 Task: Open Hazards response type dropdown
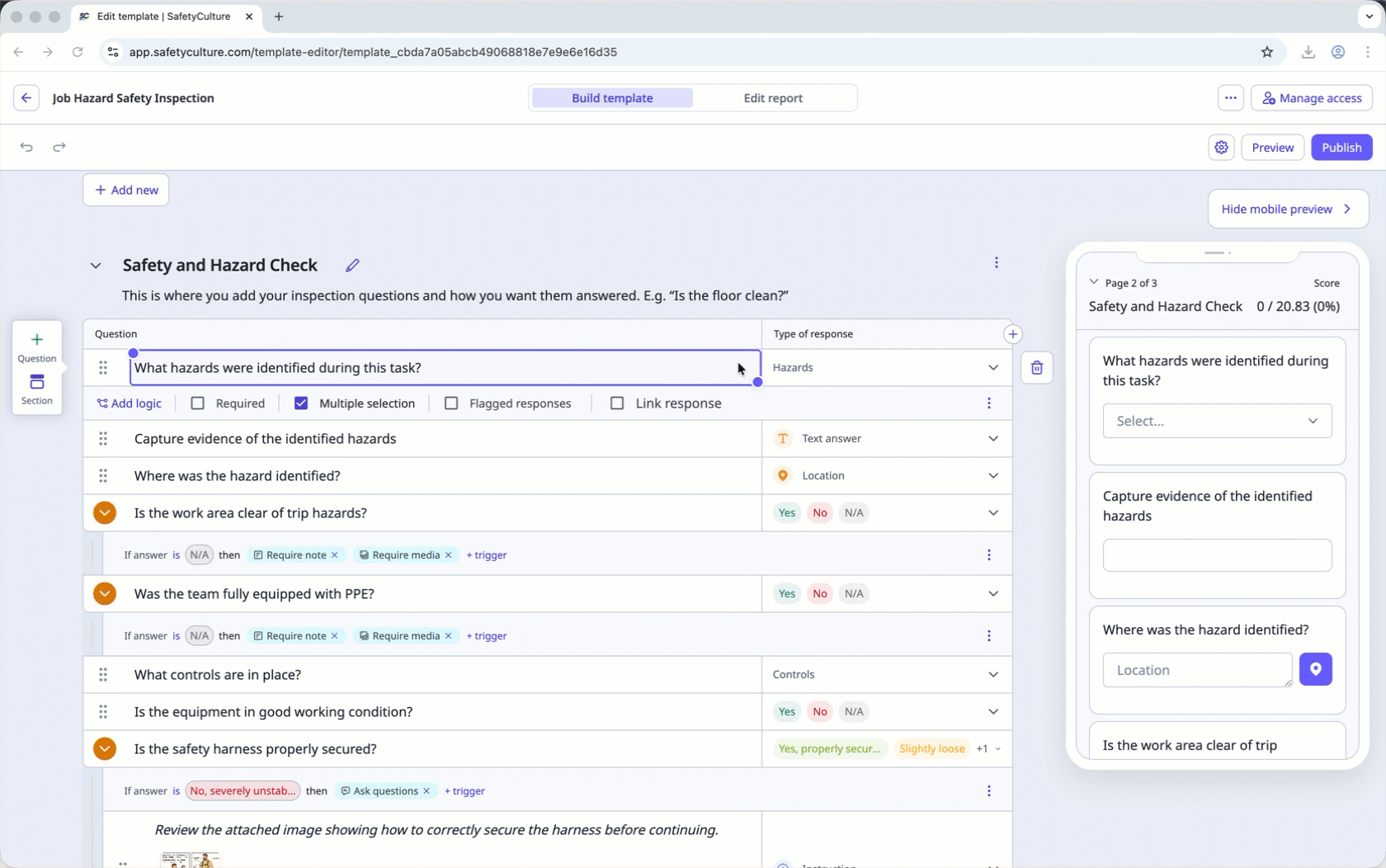click(x=887, y=368)
